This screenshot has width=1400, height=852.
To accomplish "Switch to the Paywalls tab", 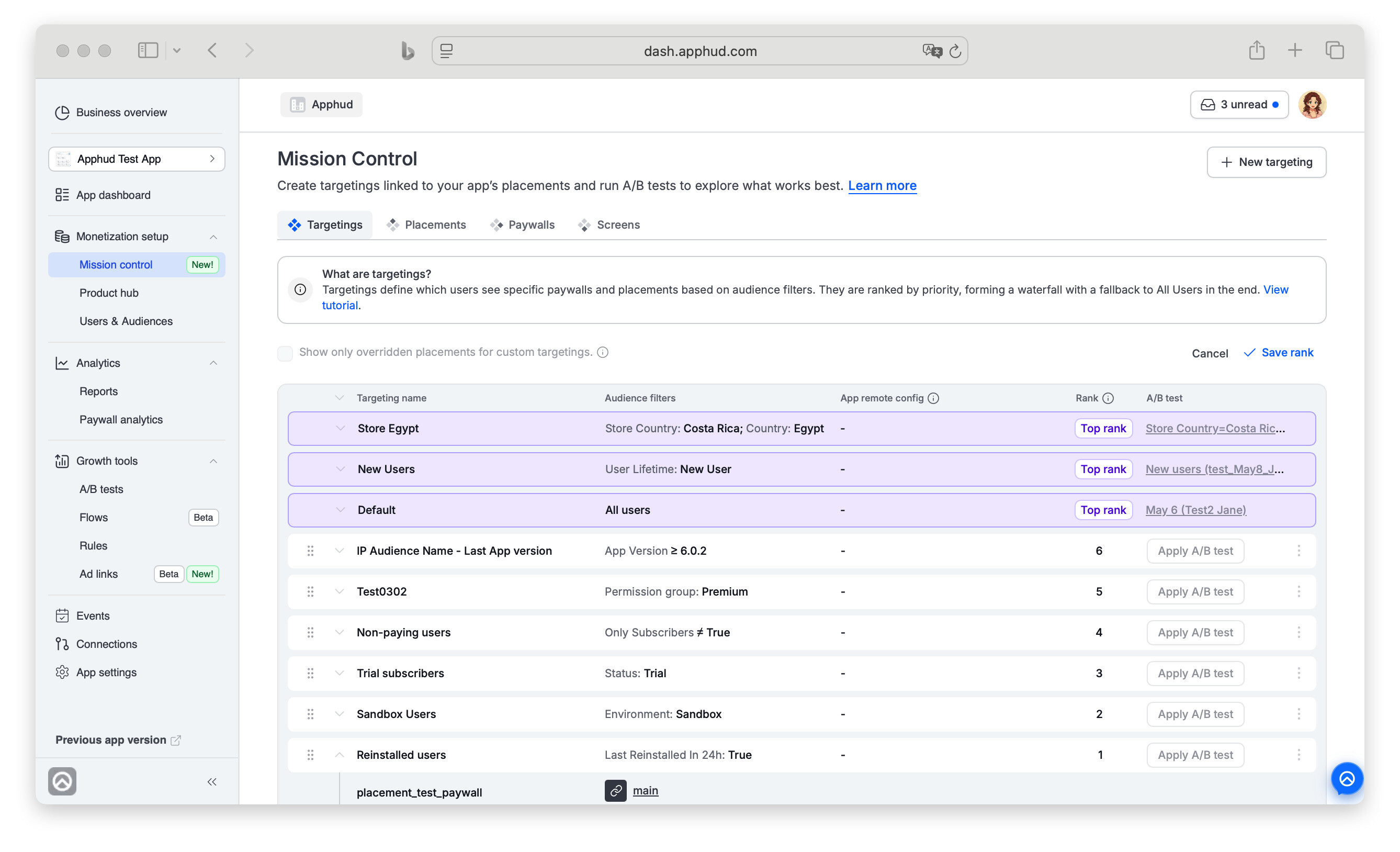I will pos(522,225).
